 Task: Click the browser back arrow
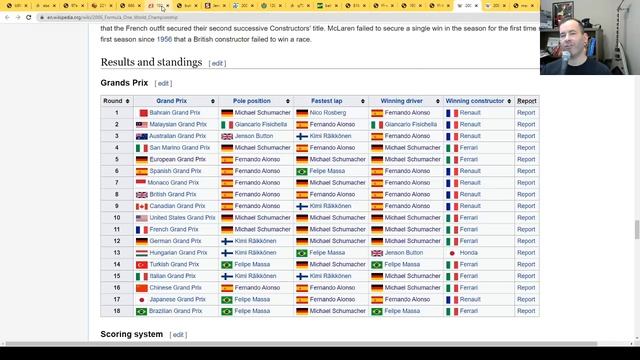point(7,18)
